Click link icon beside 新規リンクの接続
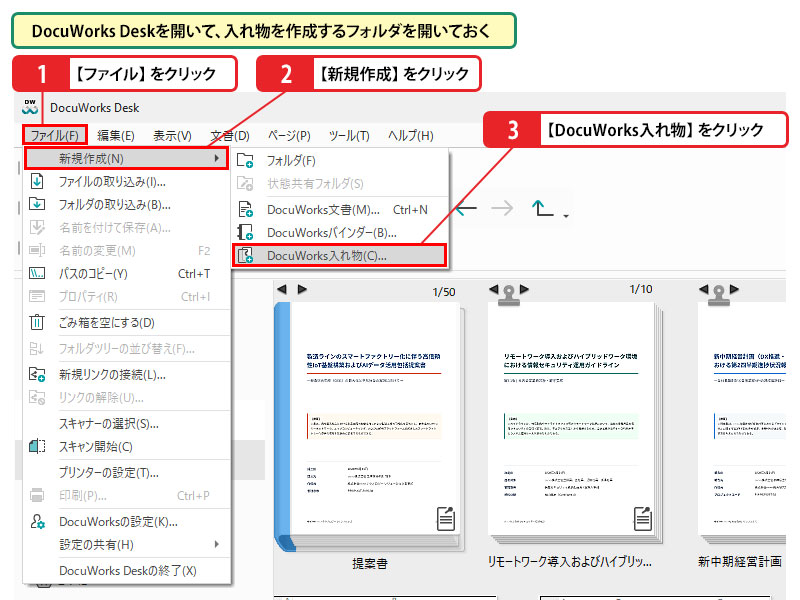This screenshot has width=800, height=600. tap(37, 374)
